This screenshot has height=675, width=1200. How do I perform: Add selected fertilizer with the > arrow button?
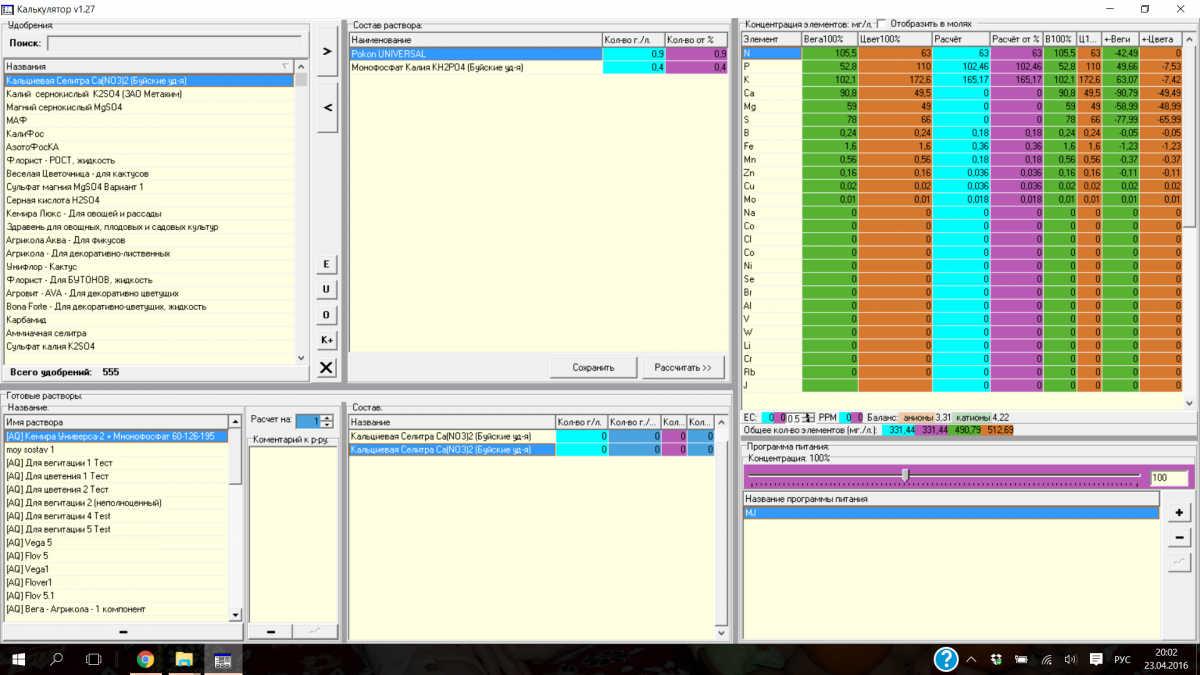click(327, 50)
